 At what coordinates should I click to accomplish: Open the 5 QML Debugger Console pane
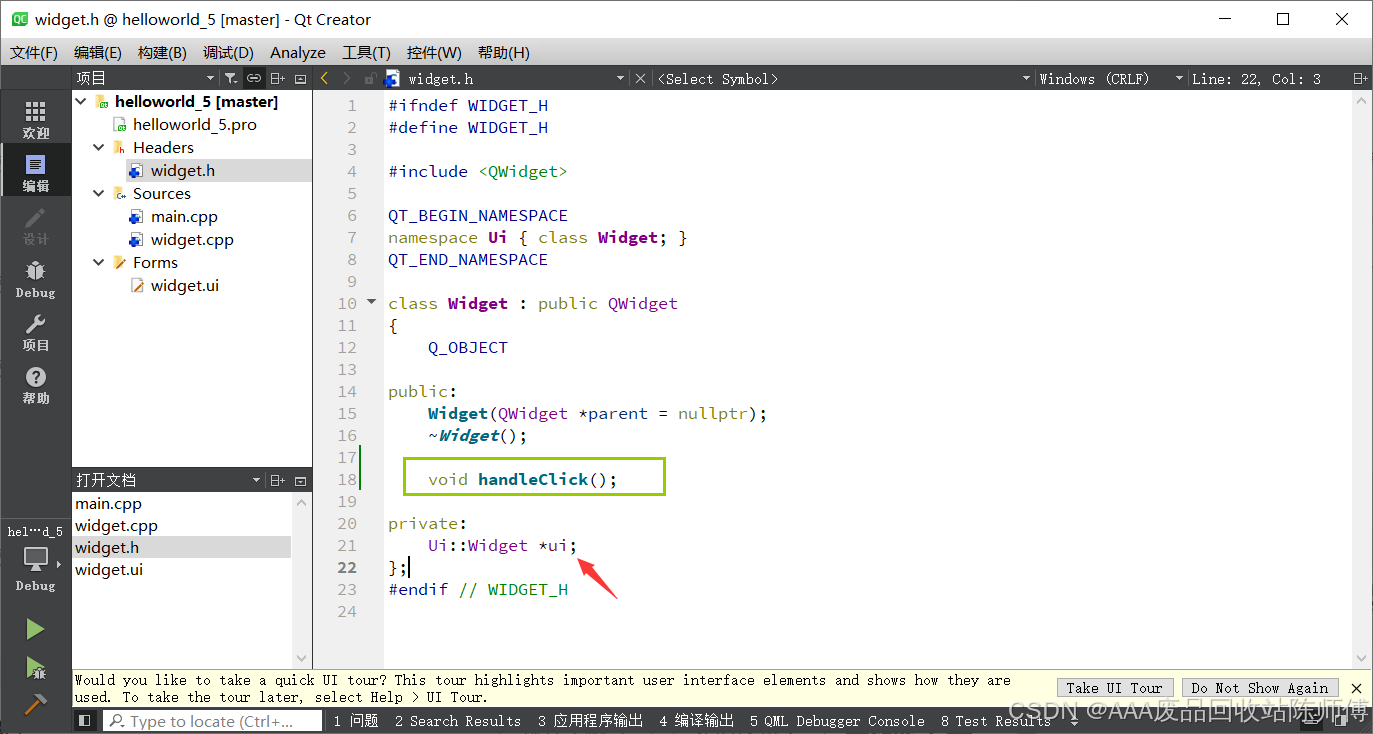837,720
